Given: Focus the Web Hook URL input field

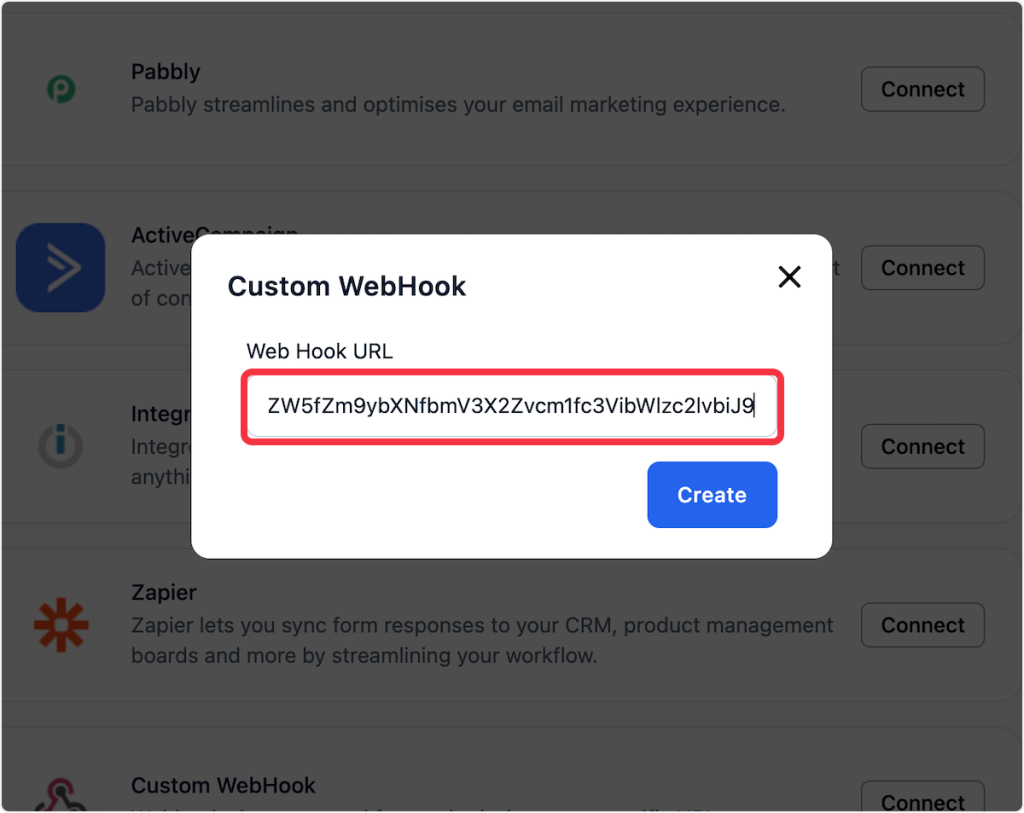Looking at the screenshot, I should pyautogui.click(x=511, y=406).
